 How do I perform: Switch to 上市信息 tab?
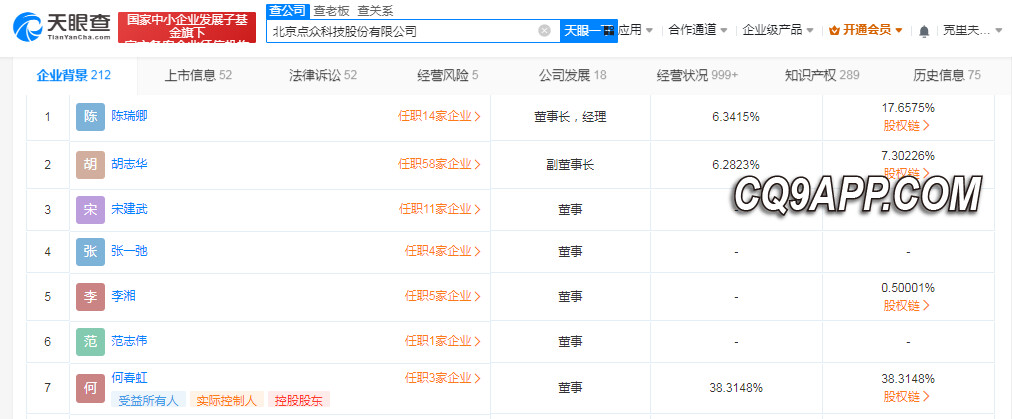(198, 76)
